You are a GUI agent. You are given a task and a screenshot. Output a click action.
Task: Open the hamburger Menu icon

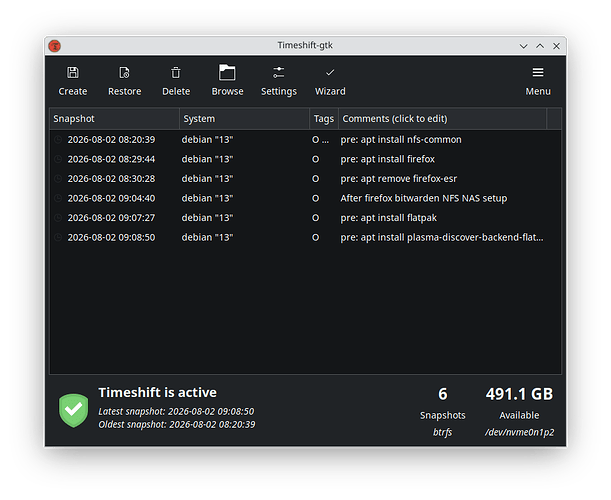(x=538, y=72)
